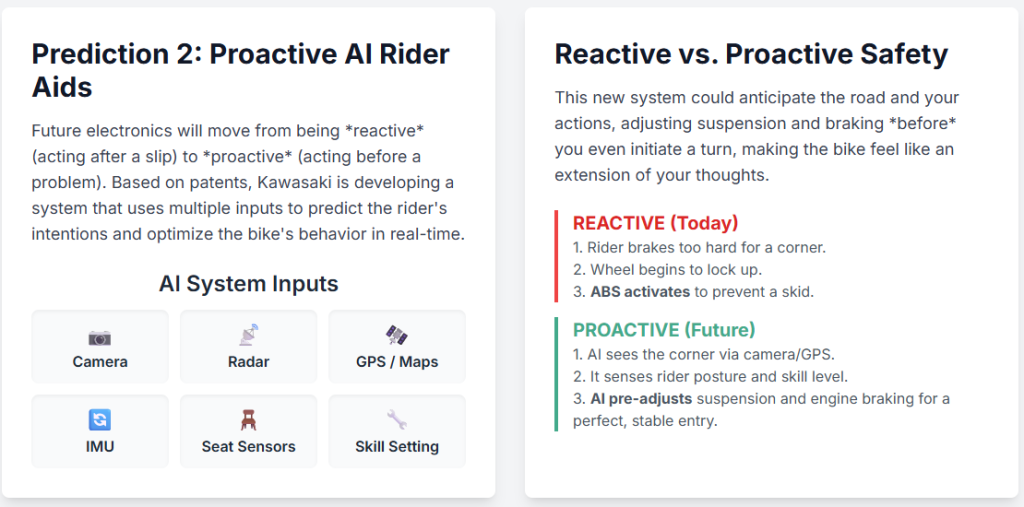
Task: Select the Radar input card
Action: pyautogui.click(x=248, y=347)
